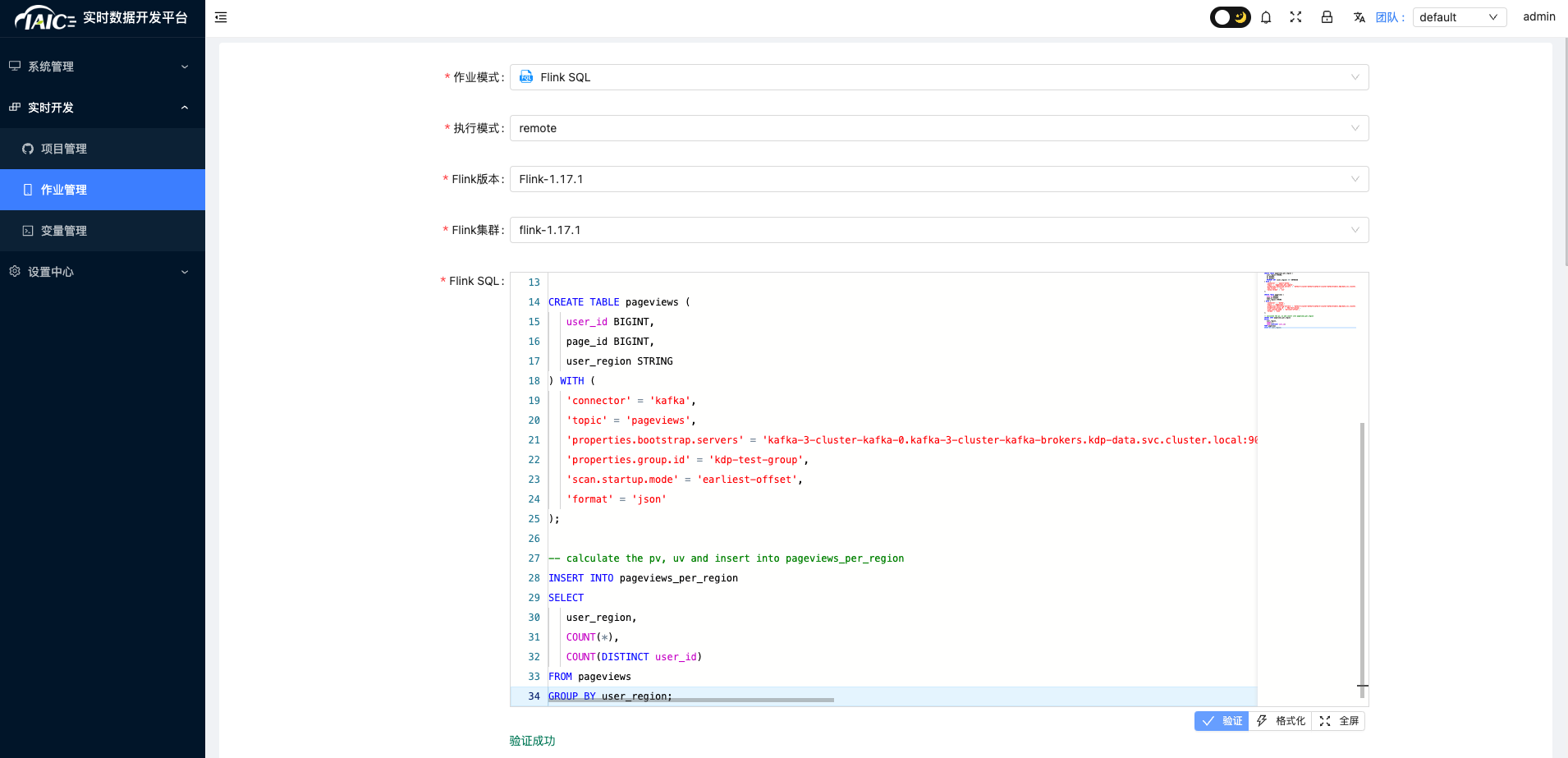The width and height of the screenshot is (1568, 758).
Task: Open the Flink集群 dropdown
Action: pos(939,230)
